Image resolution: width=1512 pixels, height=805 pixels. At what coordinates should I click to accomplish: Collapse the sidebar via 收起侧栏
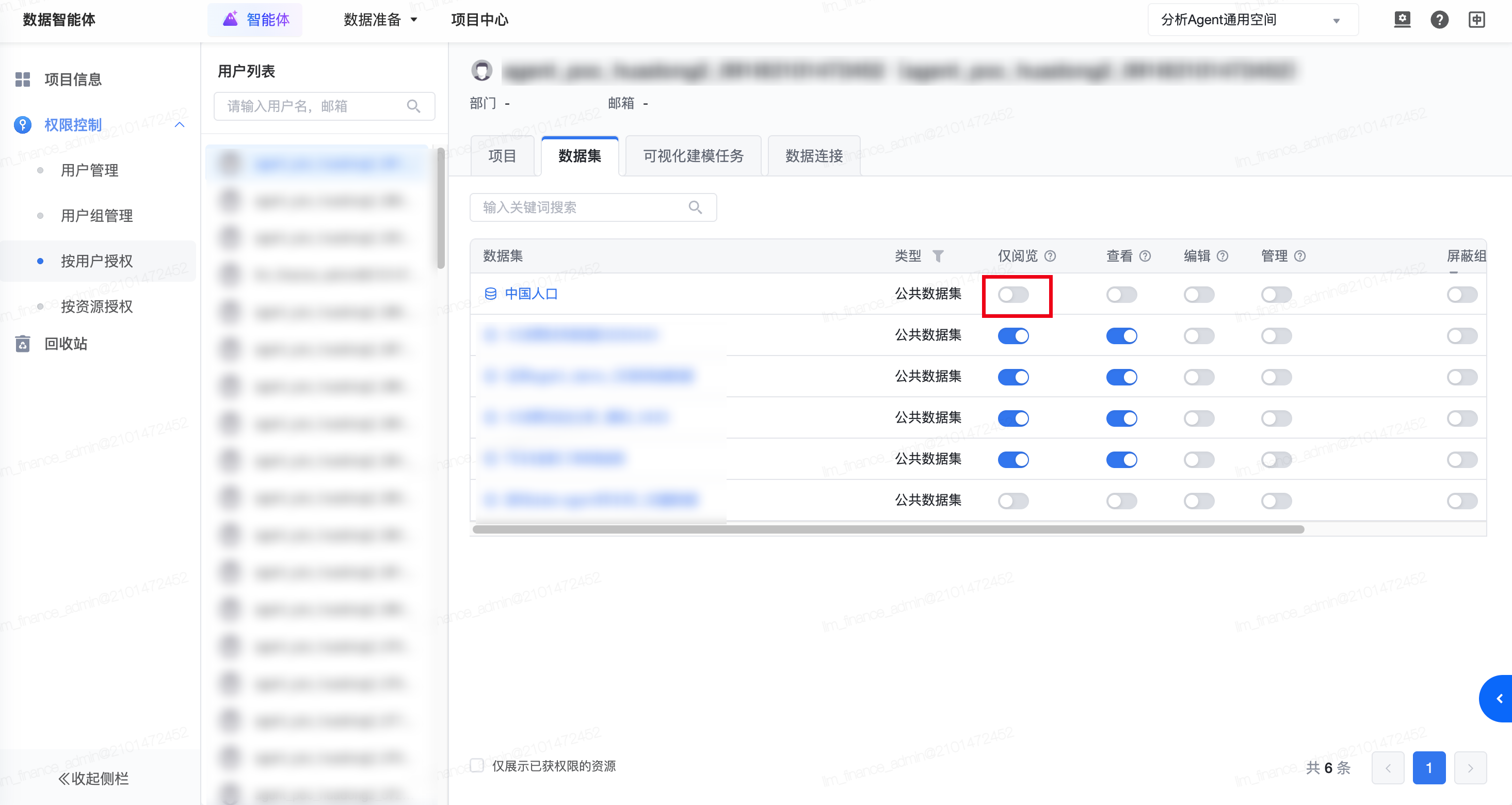tap(94, 778)
